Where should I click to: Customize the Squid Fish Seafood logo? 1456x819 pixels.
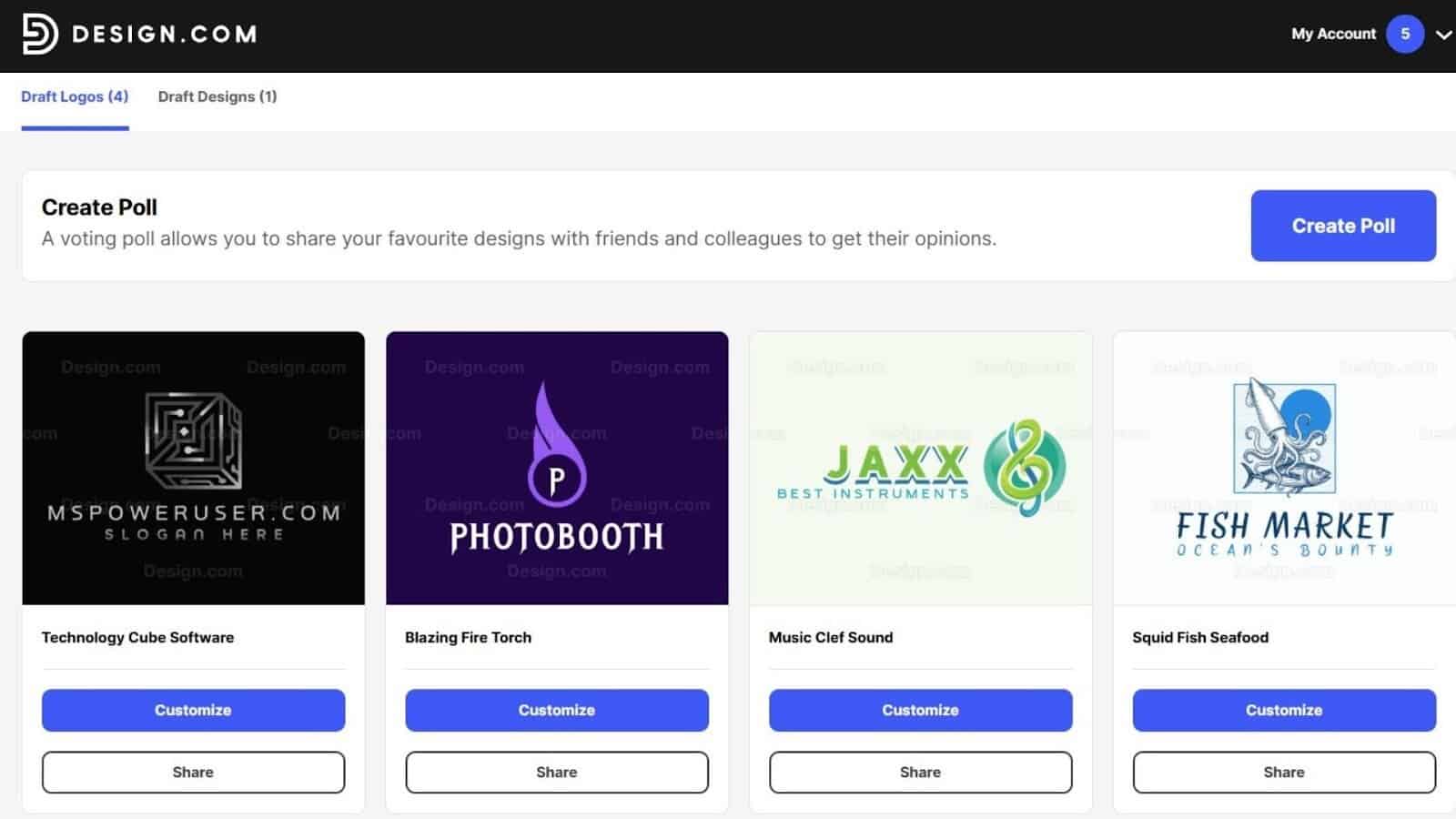click(x=1284, y=710)
